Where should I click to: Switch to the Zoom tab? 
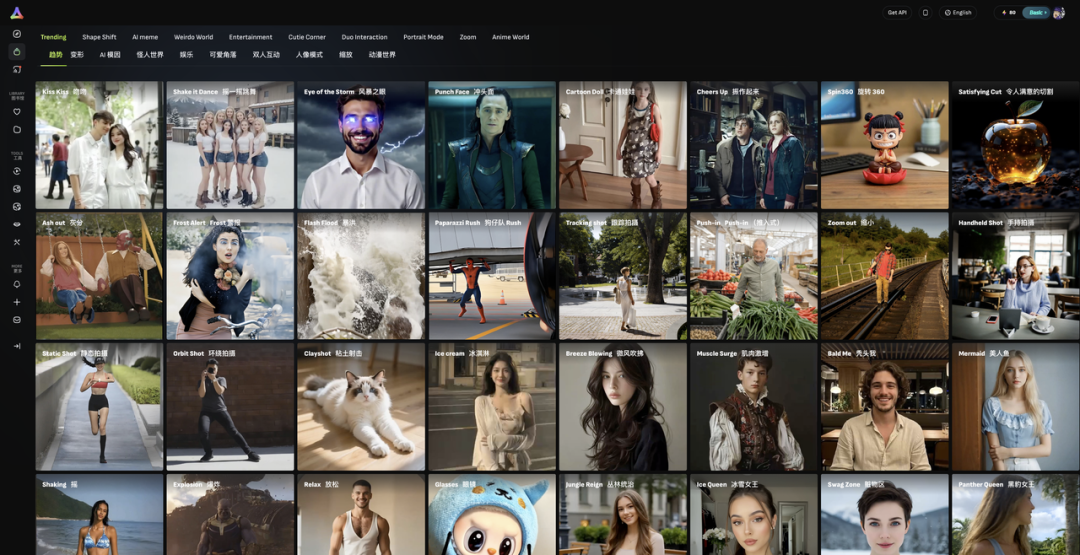[468, 37]
